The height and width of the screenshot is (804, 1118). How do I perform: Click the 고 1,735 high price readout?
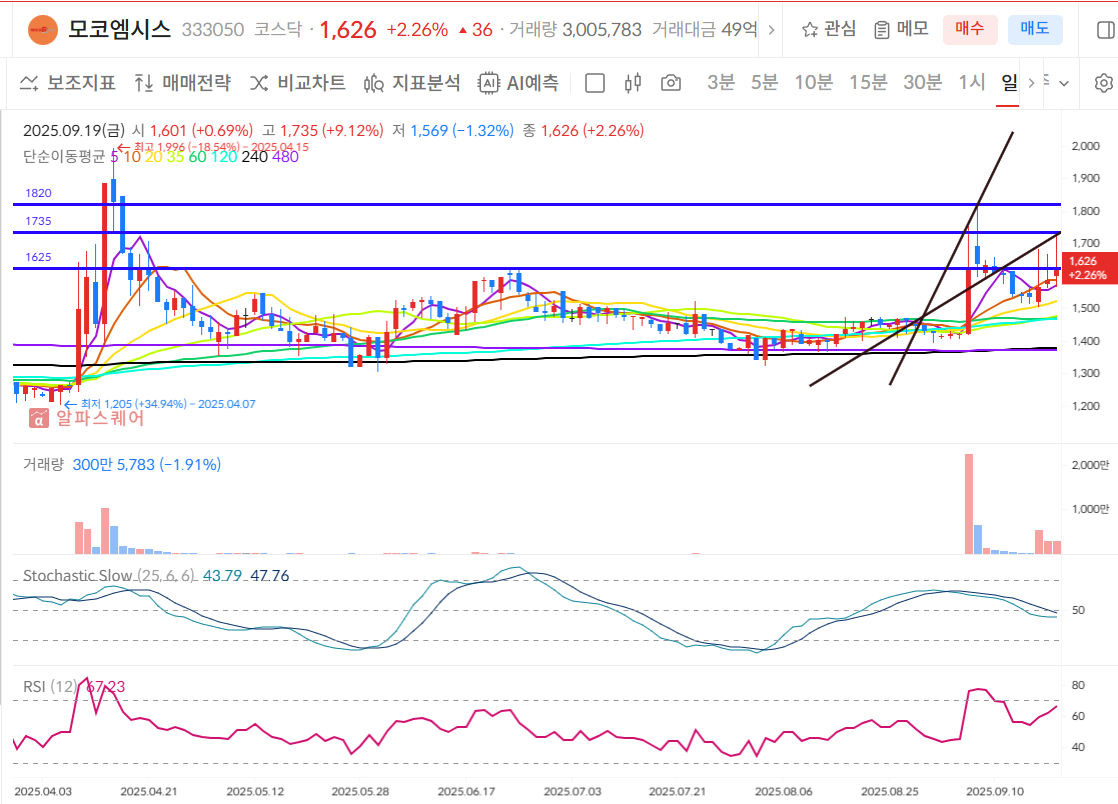[322, 130]
